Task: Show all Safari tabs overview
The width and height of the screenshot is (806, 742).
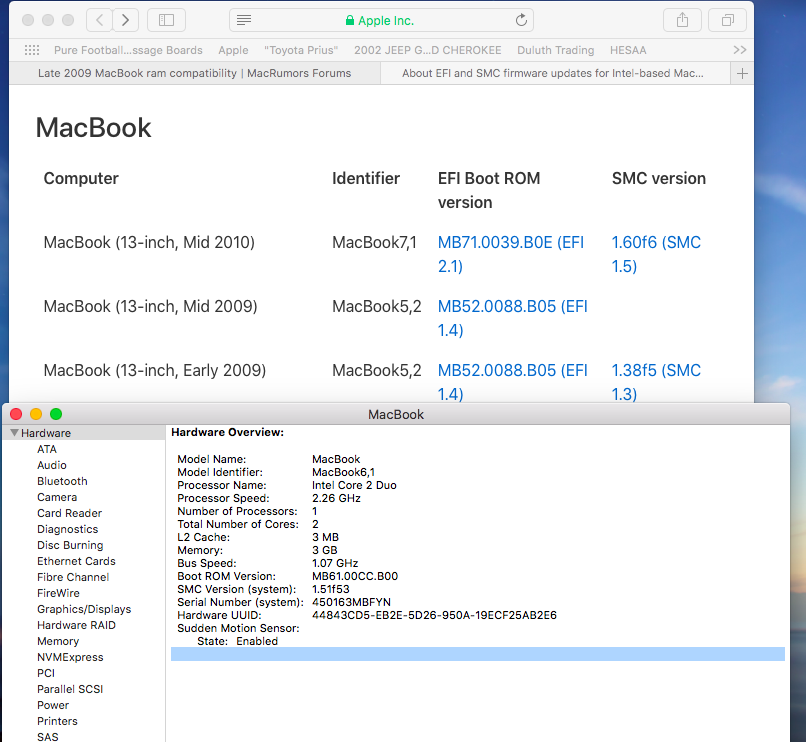Action: (727, 20)
